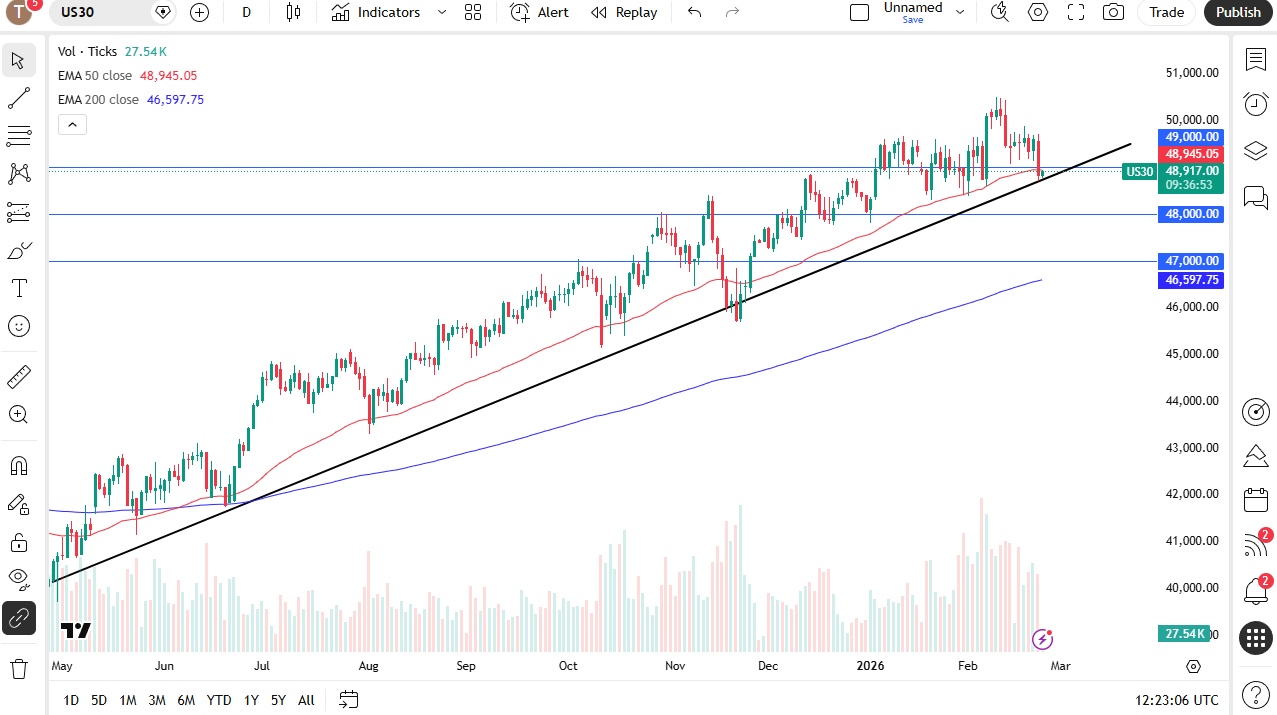Take a chart snapshot with camera
Image resolution: width=1277 pixels, height=715 pixels.
pyautogui.click(x=1113, y=12)
